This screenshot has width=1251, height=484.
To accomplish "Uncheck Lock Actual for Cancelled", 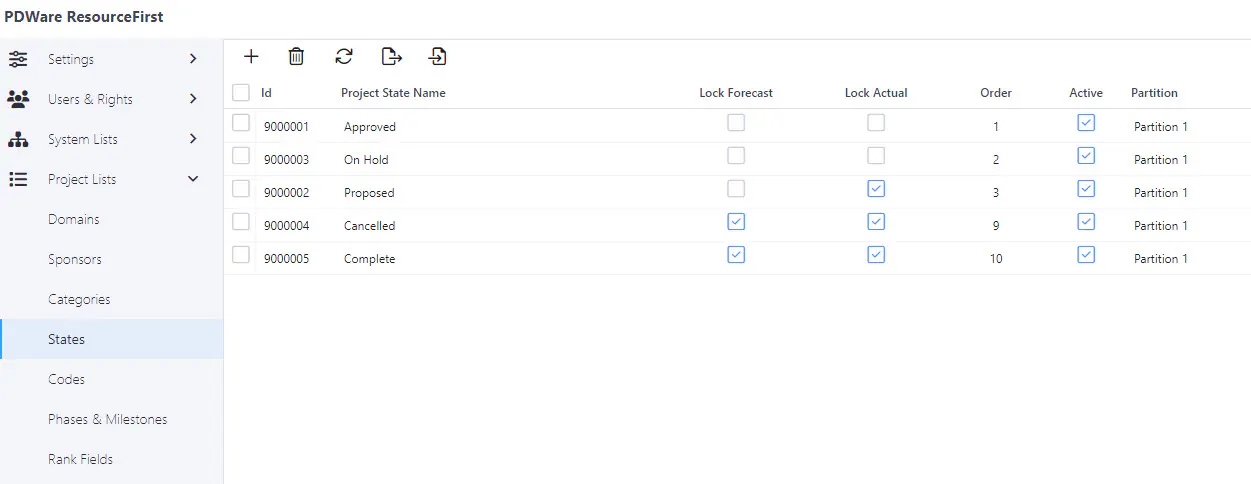I will pos(876,222).
